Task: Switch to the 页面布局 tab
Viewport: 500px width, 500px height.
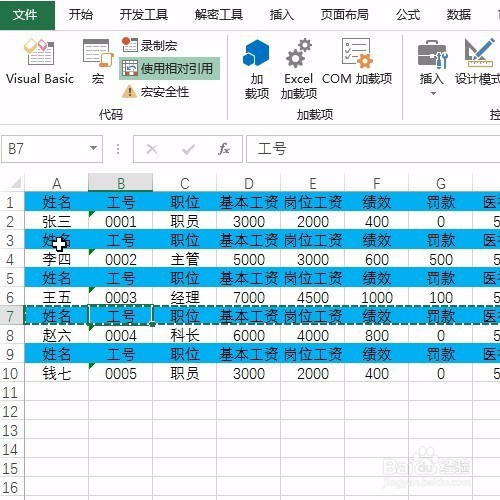Action: click(345, 15)
